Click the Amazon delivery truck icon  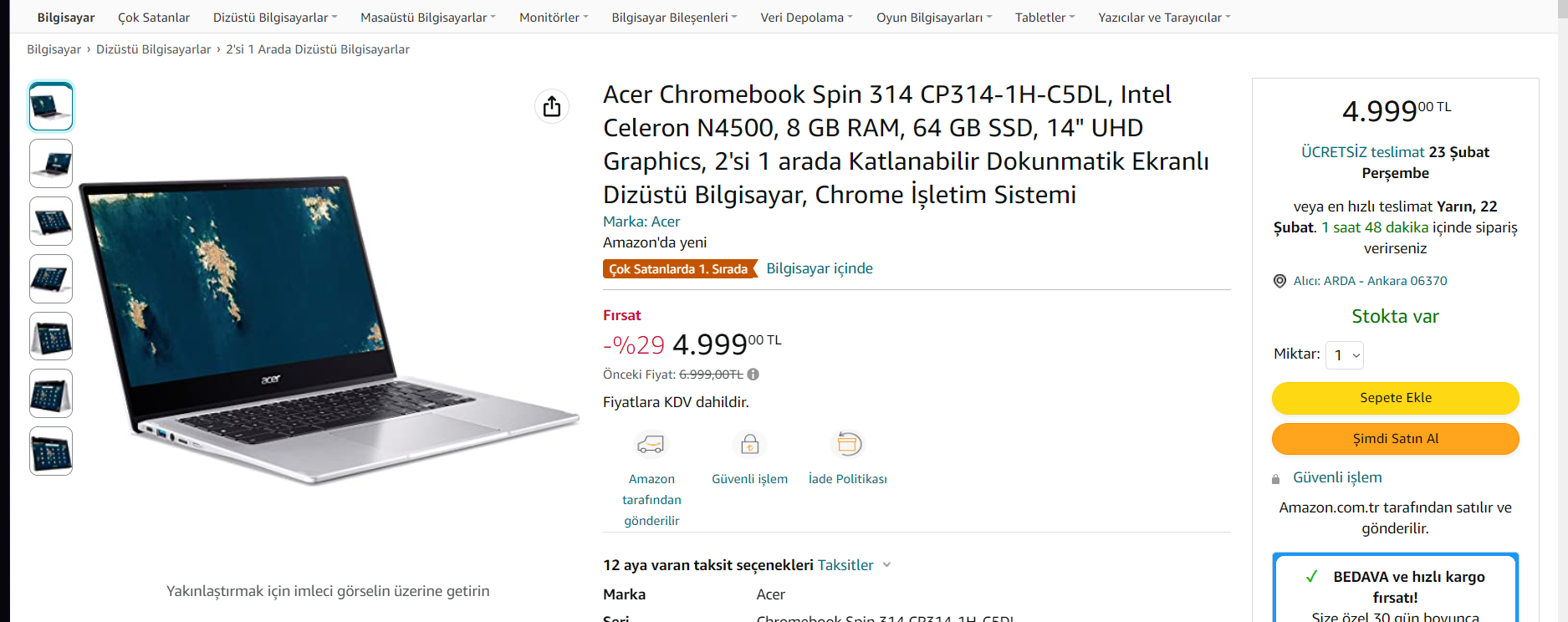click(x=651, y=444)
